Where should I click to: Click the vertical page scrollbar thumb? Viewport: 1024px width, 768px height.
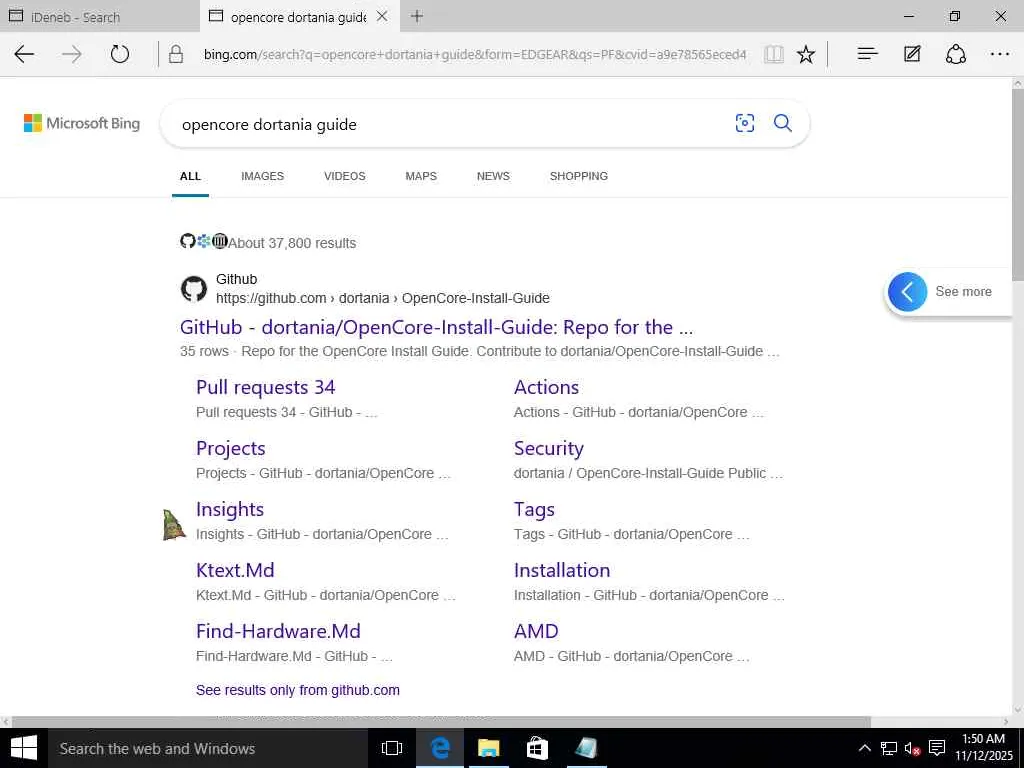[1017, 185]
